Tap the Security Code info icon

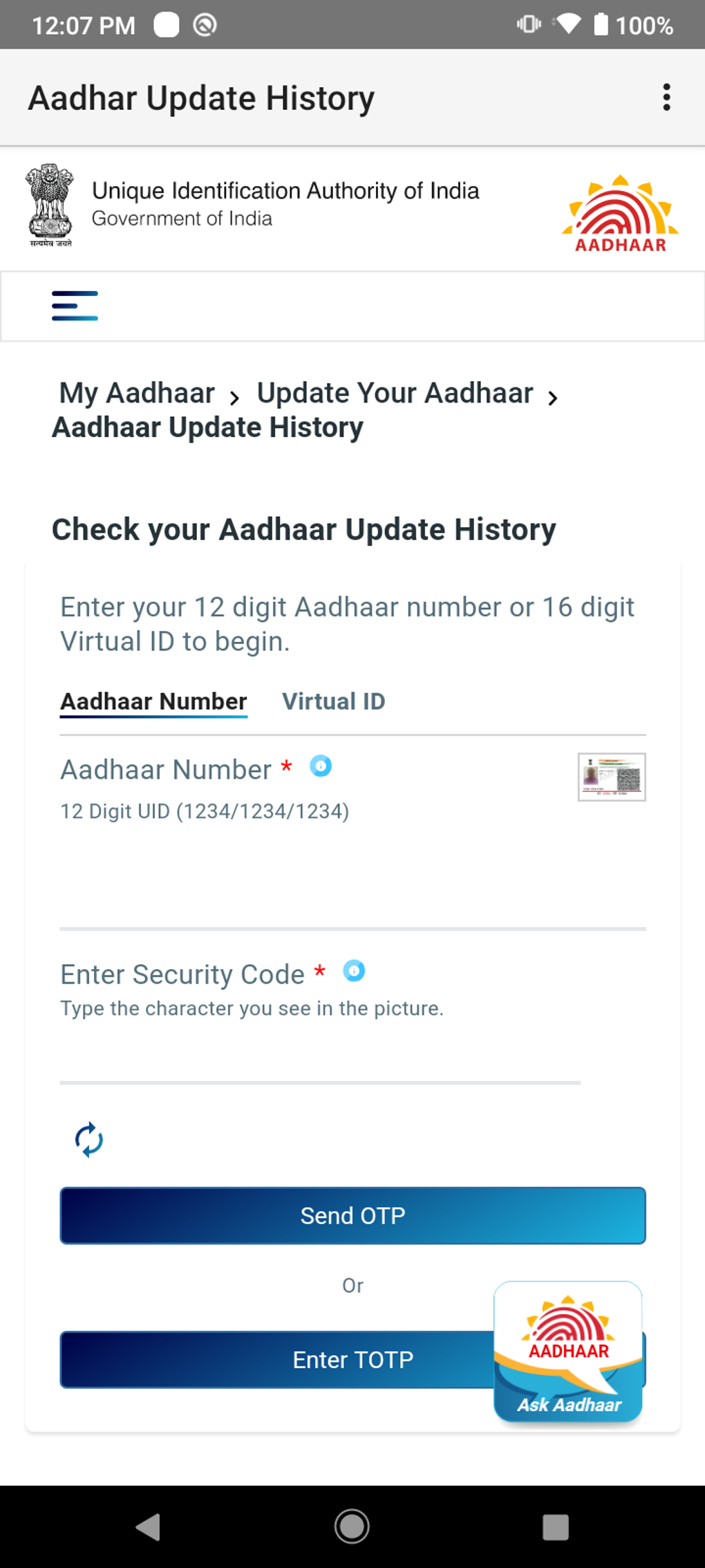(x=354, y=971)
